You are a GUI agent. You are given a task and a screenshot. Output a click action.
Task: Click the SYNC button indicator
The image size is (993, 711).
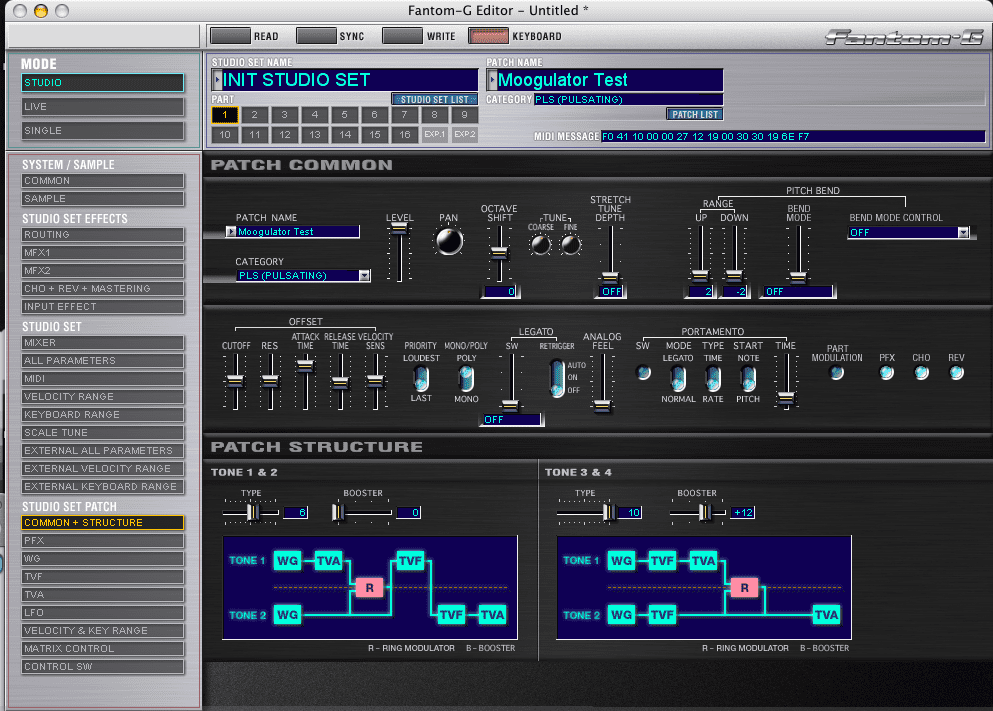316,36
